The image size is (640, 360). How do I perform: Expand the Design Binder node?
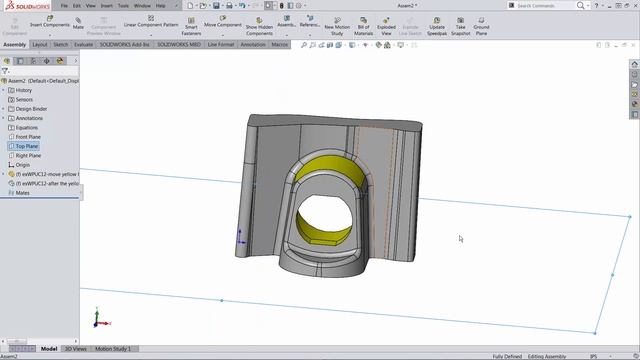point(3,109)
